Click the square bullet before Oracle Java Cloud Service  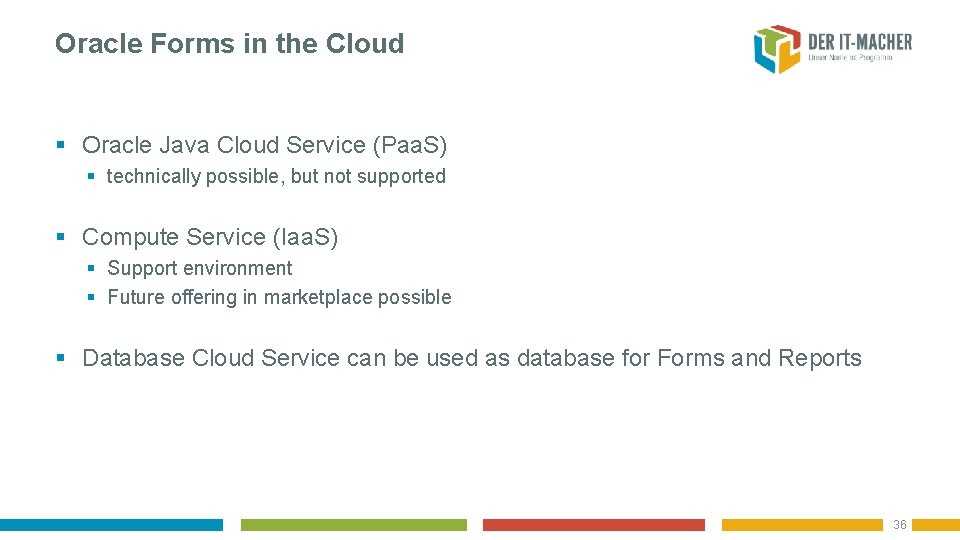pos(61,146)
